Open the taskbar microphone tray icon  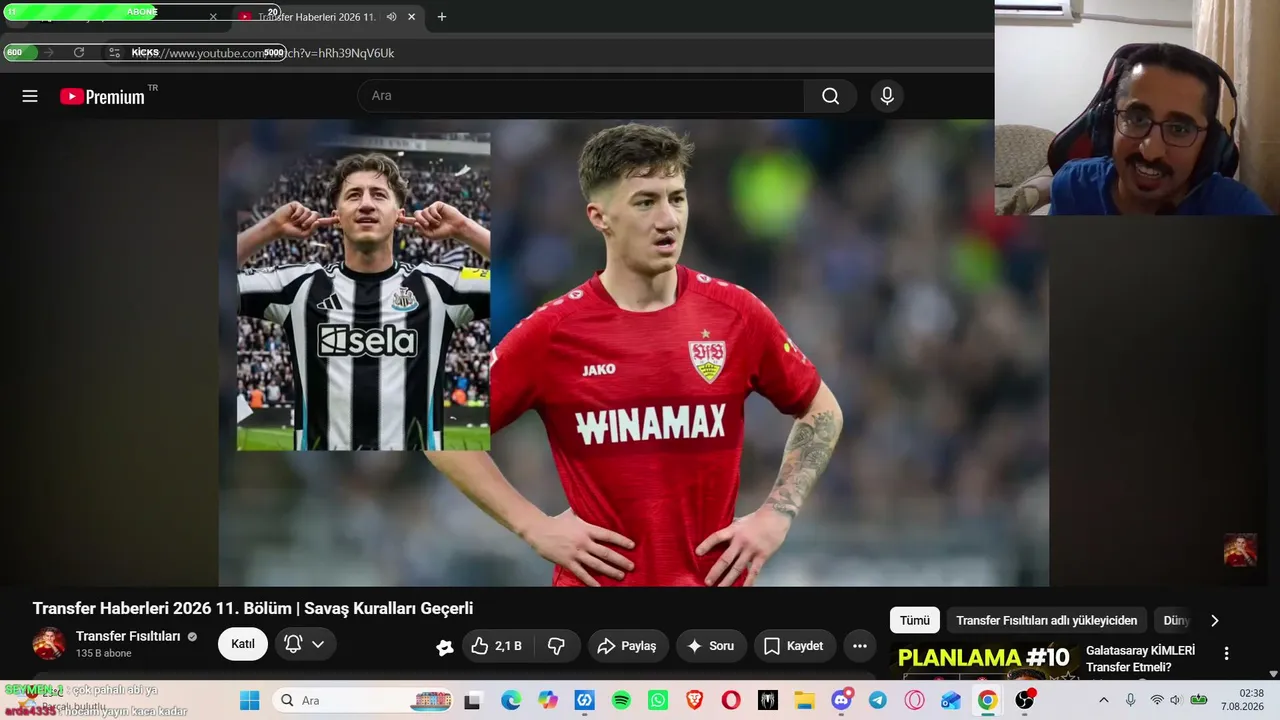pos(1130,700)
